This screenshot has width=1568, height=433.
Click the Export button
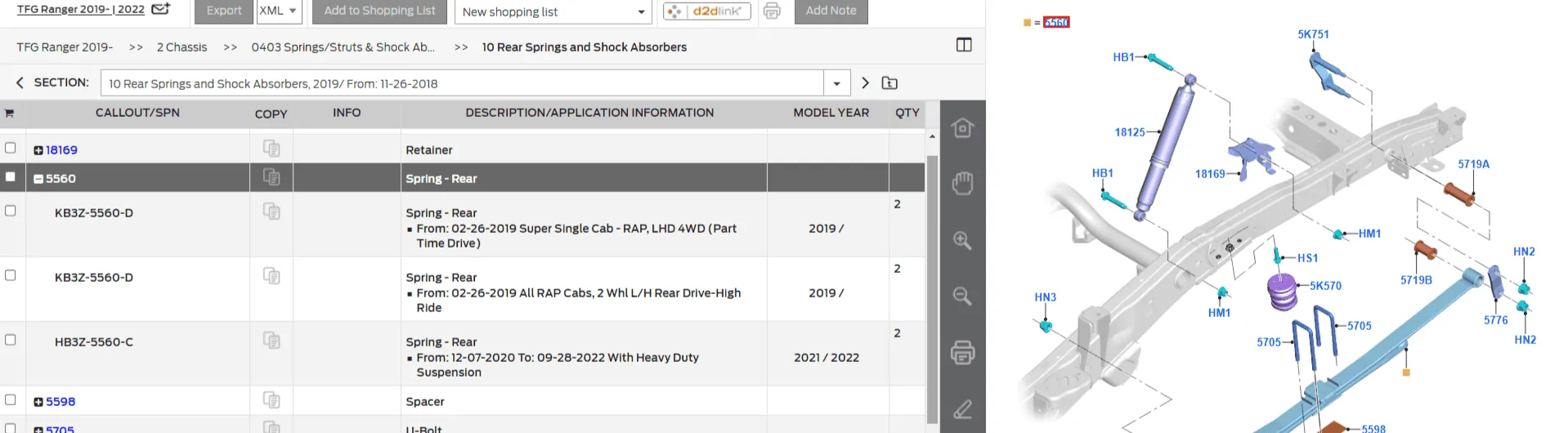(x=224, y=11)
